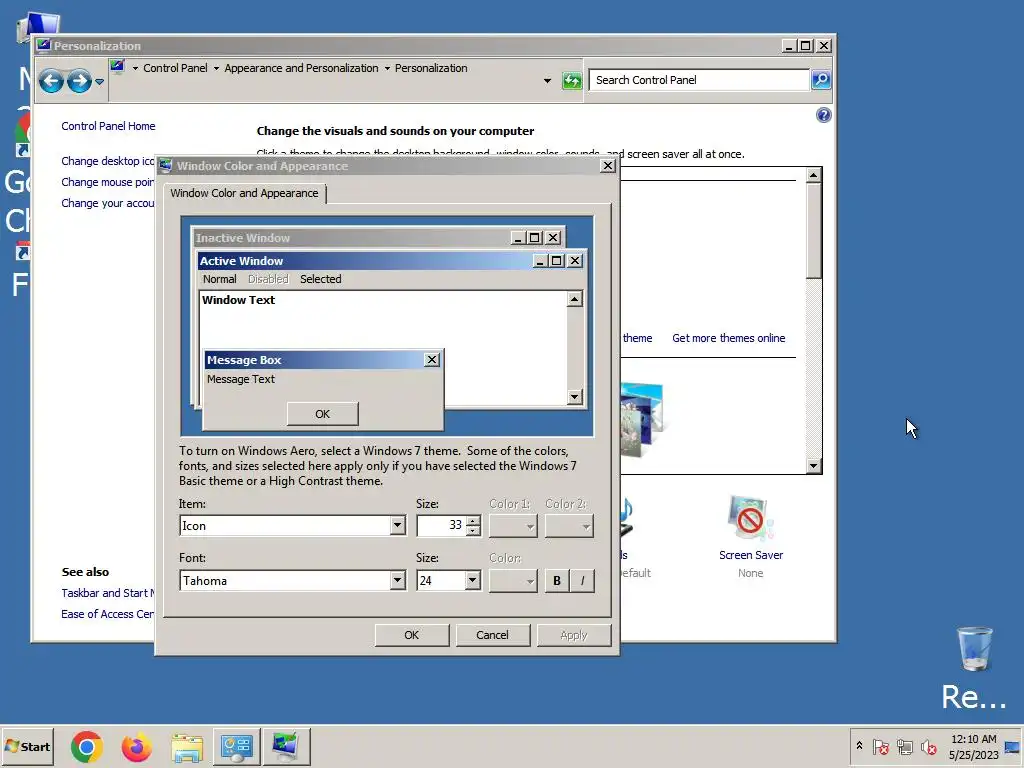Open Windows Explorer from the taskbar
The image size is (1024, 768).
point(187,747)
